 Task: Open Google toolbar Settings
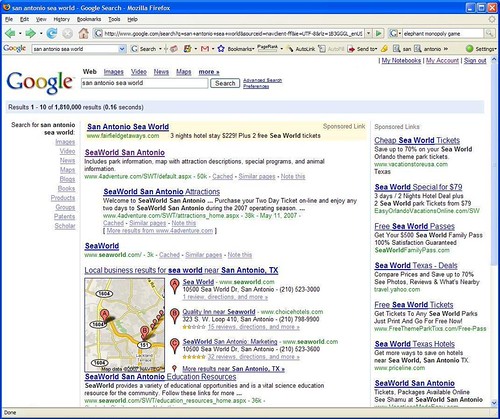[x=481, y=49]
